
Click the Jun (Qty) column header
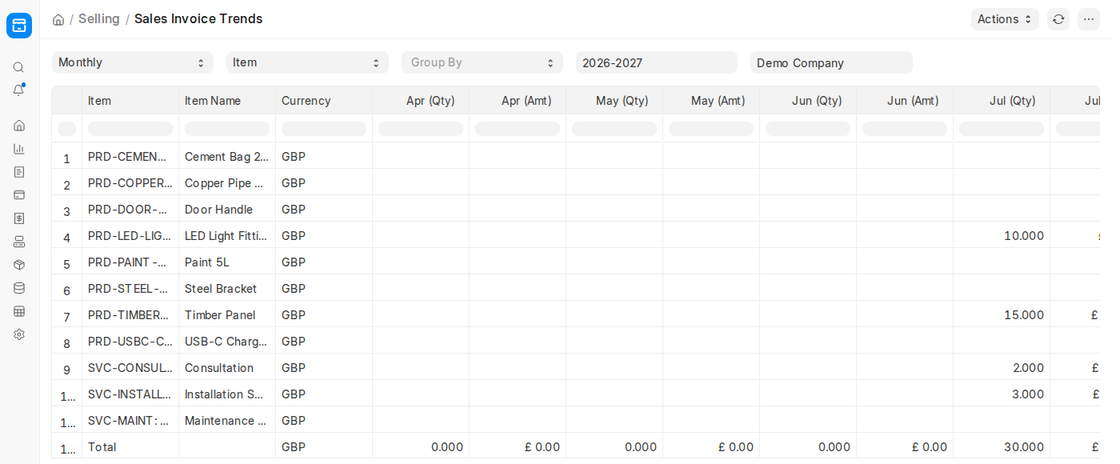(x=808, y=101)
